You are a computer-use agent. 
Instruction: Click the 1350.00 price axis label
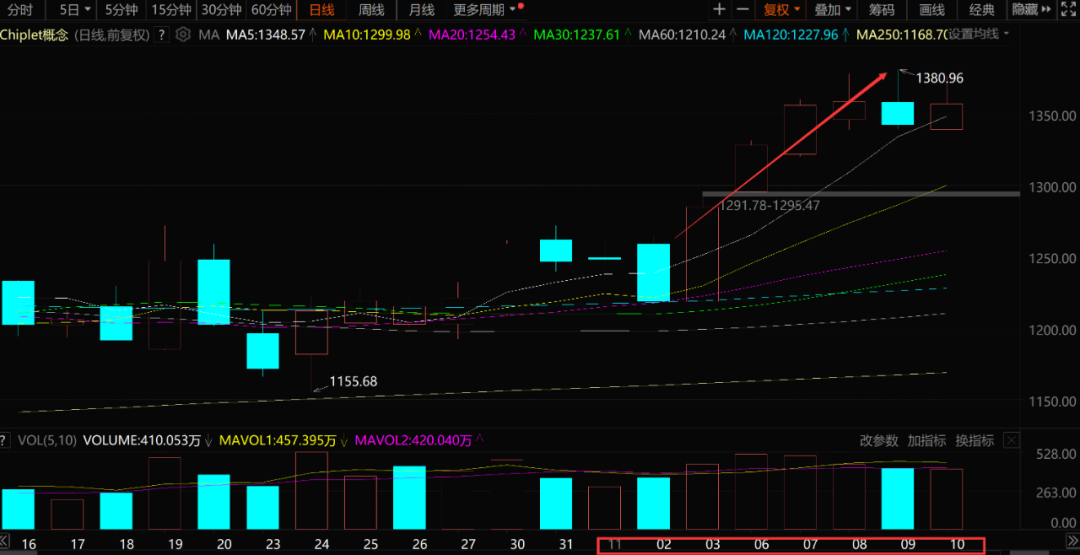click(x=1053, y=116)
